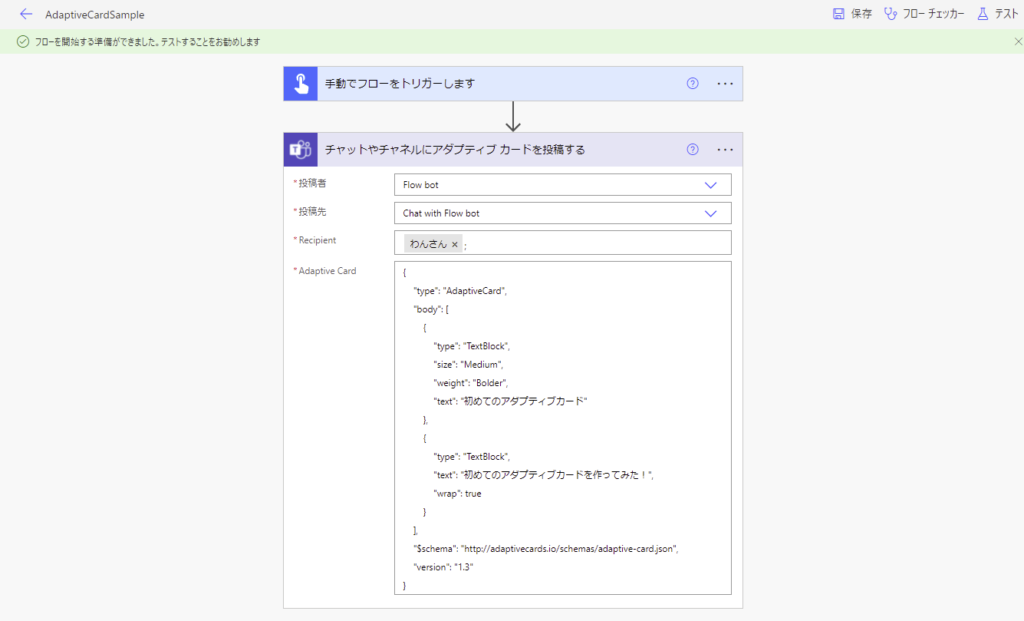Image resolution: width=1024 pixels, height=621 pixels.
Task: Collapse the 手動でフローをトリガーします step header
Action: click(513, 84)
